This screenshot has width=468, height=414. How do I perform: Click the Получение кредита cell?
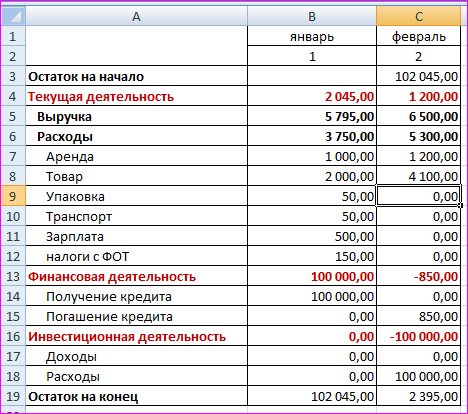136,296
